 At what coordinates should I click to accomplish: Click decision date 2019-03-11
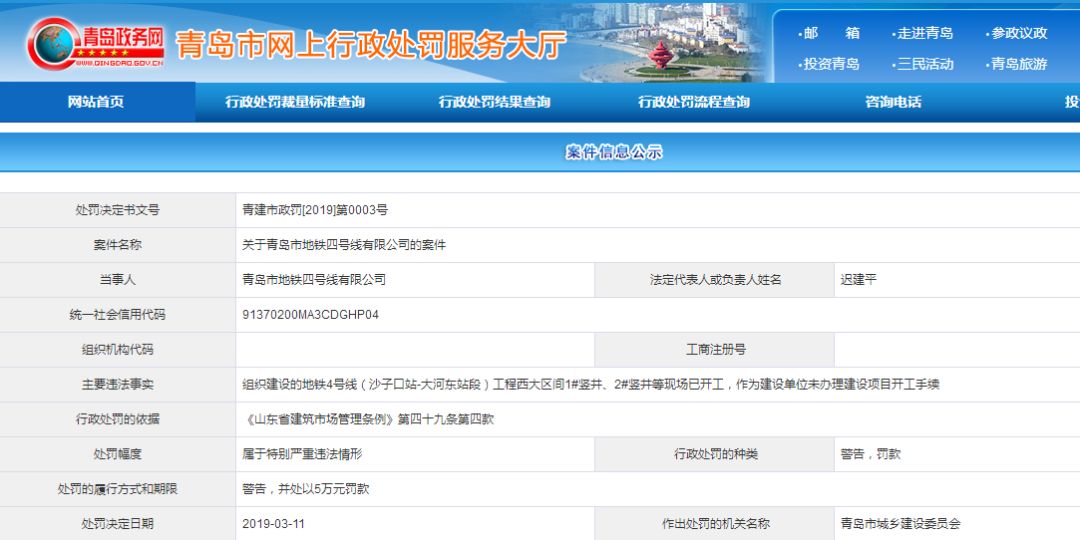[273, 523]
